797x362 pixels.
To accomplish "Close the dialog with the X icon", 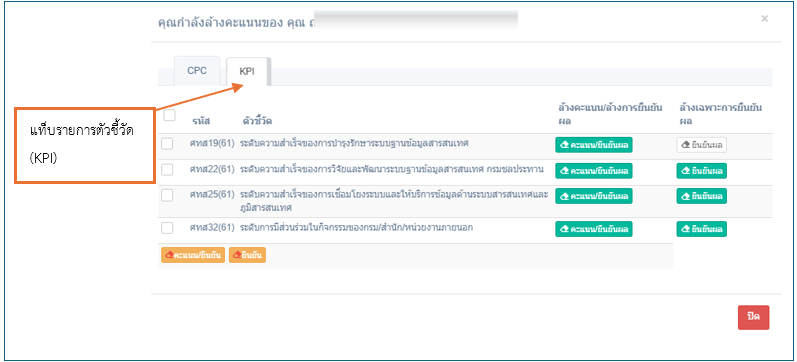I will pyautogui.click(x=764, y=19).
